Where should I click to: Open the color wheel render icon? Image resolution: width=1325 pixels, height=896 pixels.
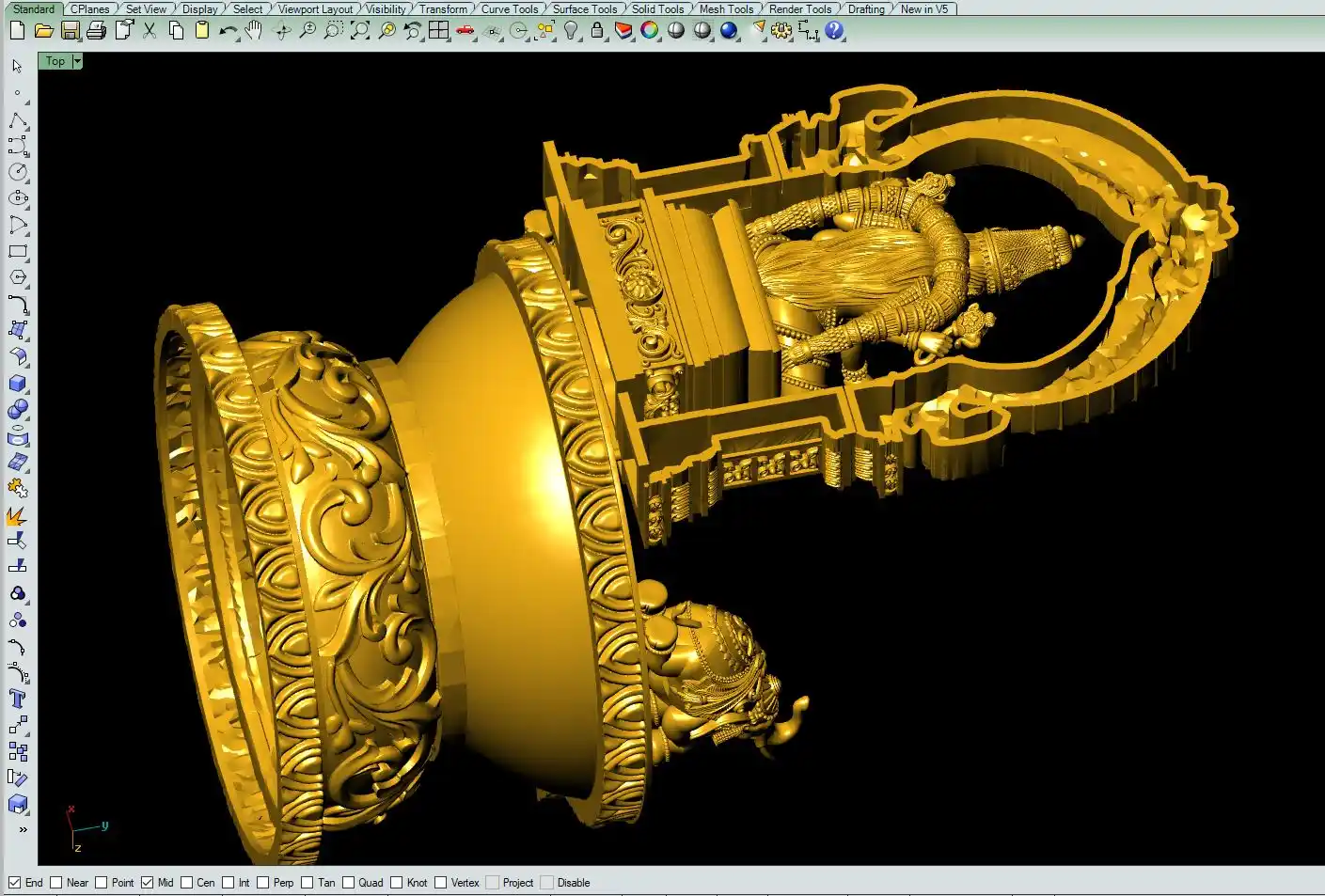(x=649, y=31)
